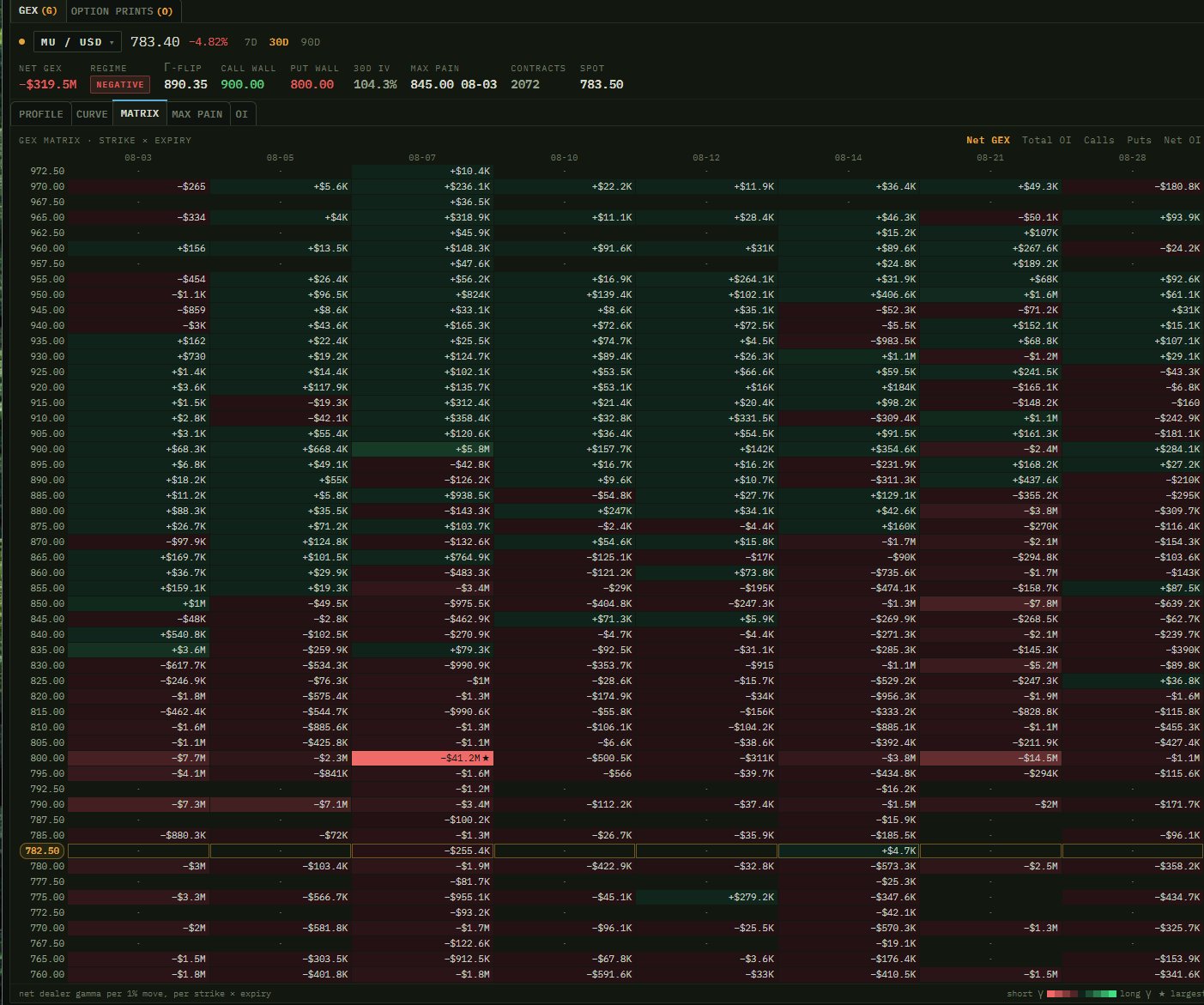Select the Net GEX matrix metric
The image size is (1204, 1005).
click(x=988, y=140)
